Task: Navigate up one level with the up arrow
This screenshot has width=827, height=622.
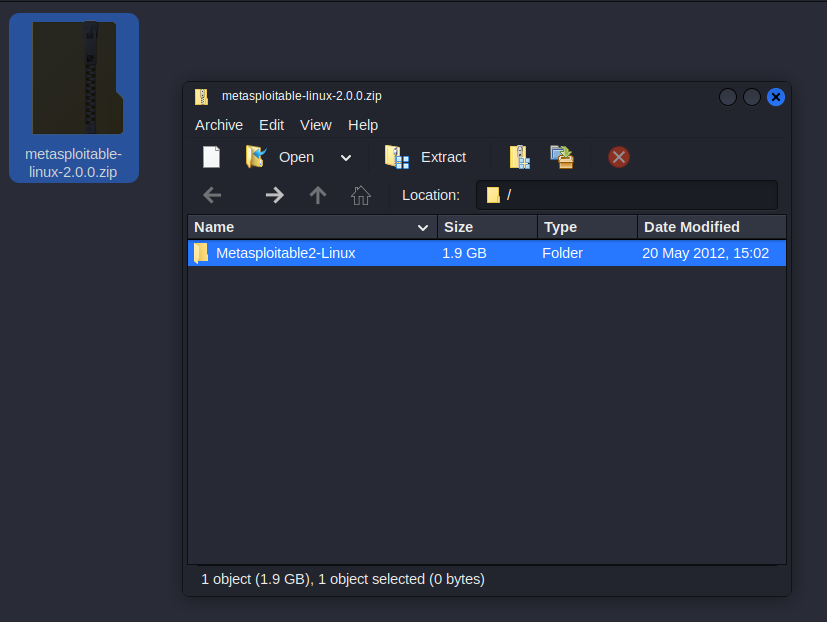Action: coord(318,195)
